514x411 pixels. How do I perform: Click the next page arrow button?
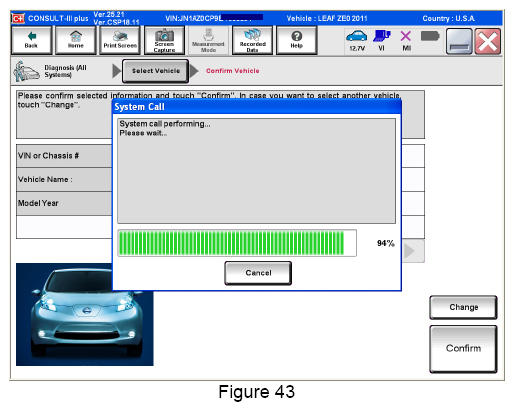[413, 251]
